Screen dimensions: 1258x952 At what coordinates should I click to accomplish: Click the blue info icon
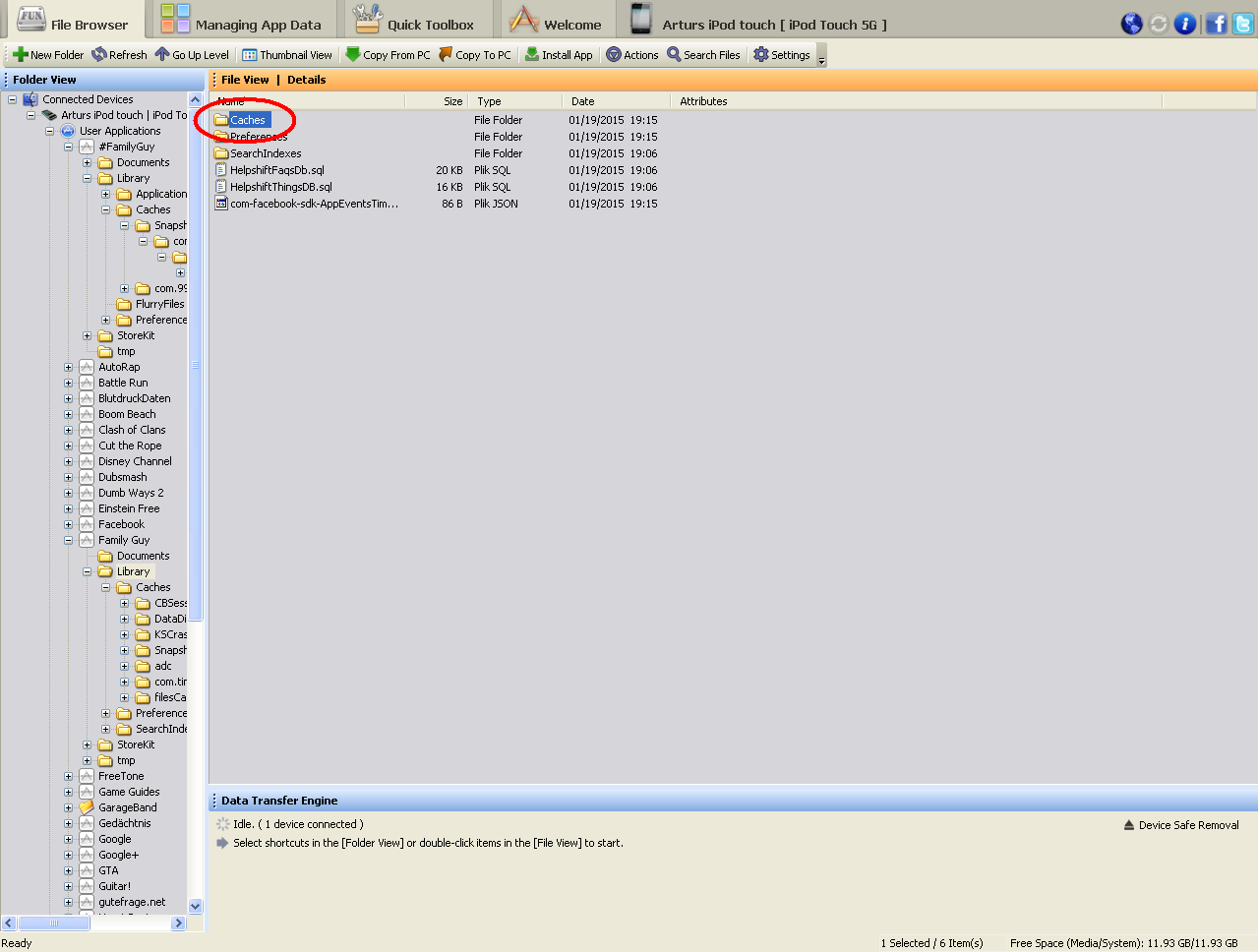[1185, 24]
